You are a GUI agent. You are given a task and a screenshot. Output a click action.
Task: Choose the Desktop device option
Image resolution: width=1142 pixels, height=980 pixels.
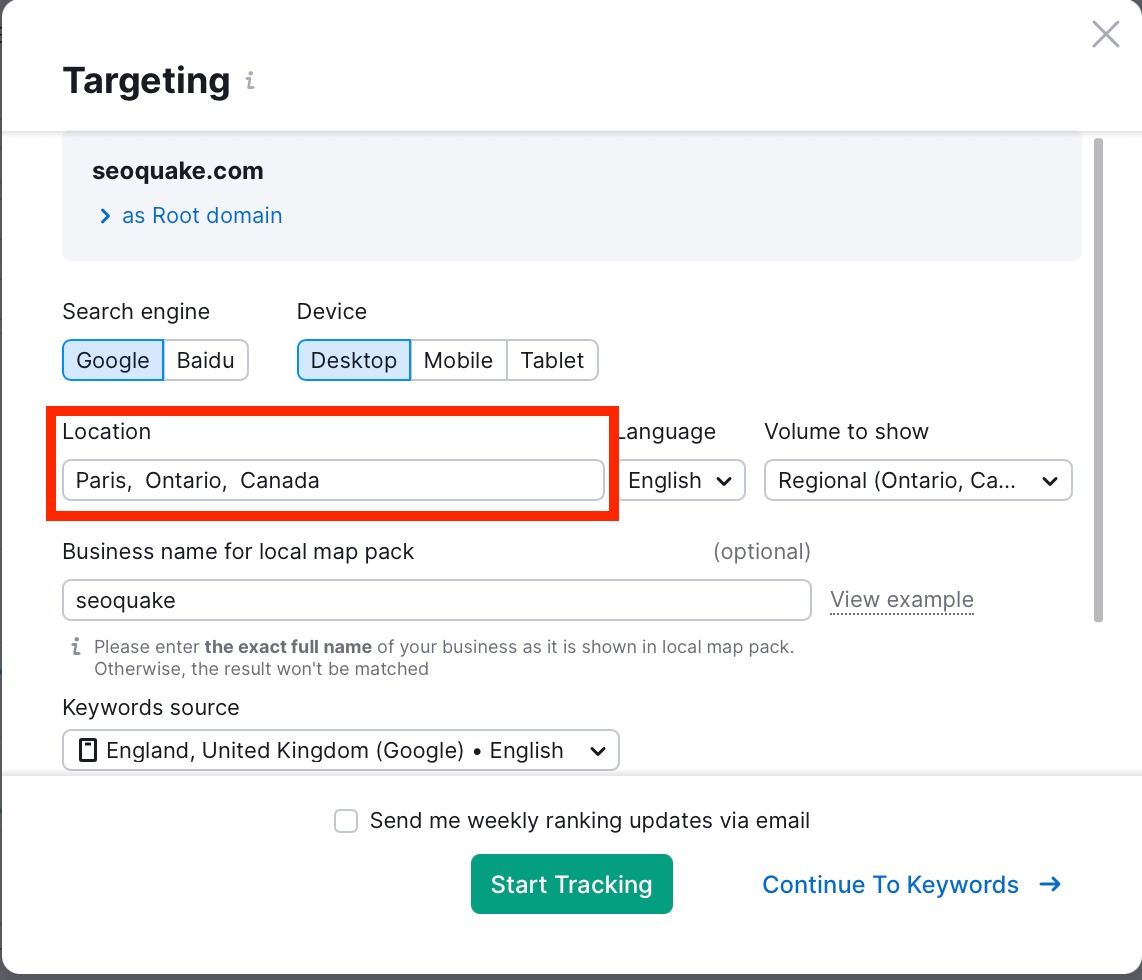[354, 360]
